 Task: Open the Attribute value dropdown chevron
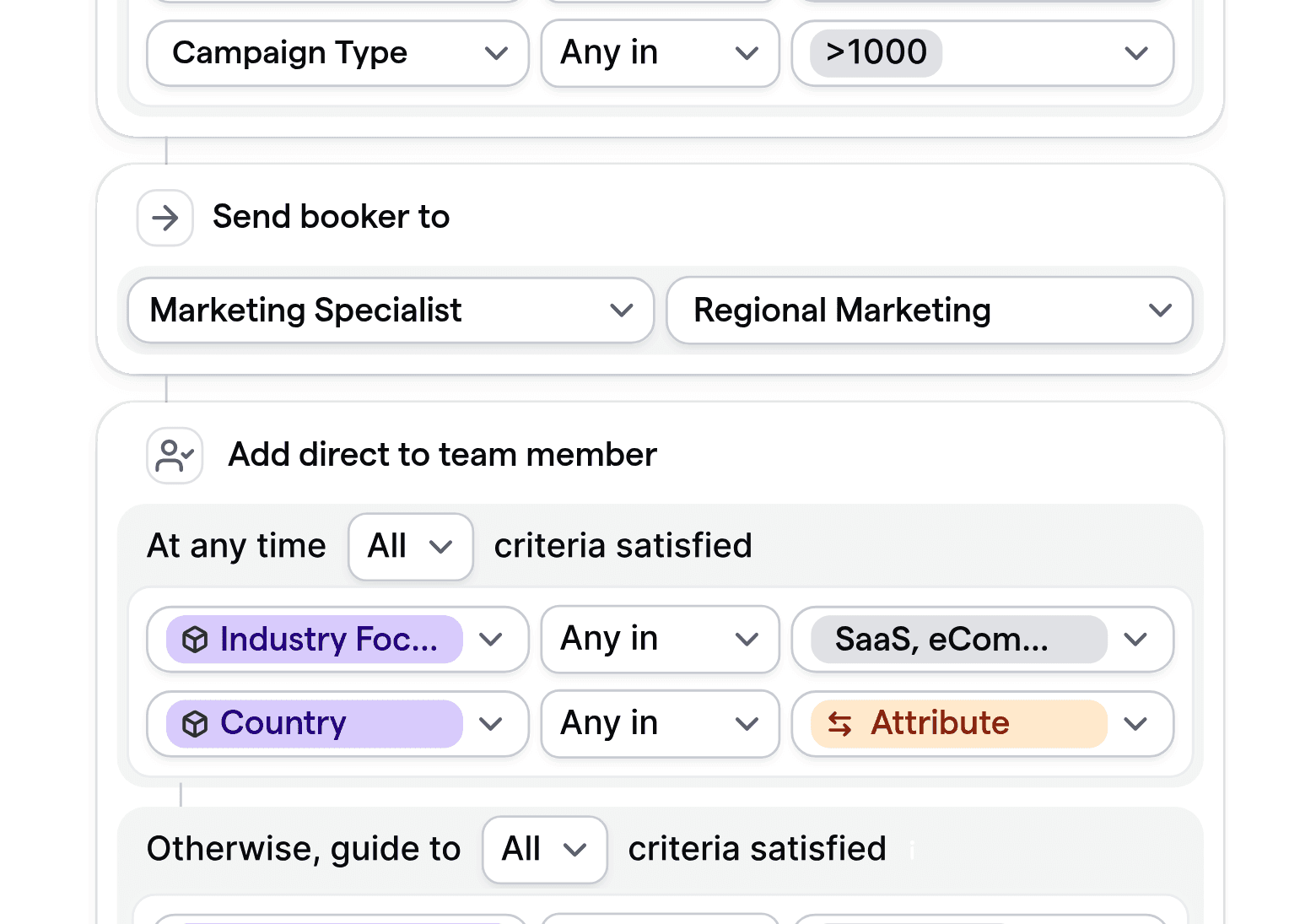(x=1135, y=723)
